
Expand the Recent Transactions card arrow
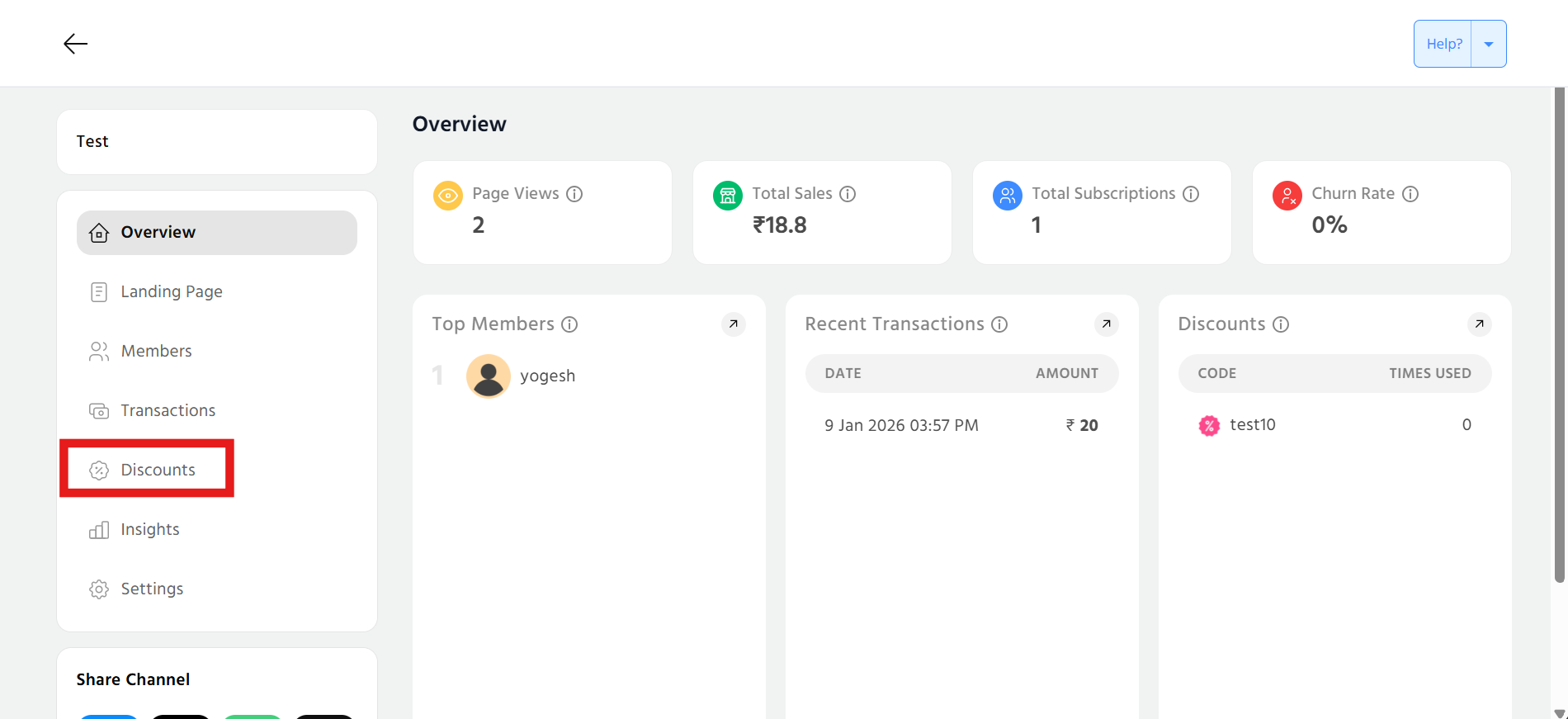click(1106, 324)
